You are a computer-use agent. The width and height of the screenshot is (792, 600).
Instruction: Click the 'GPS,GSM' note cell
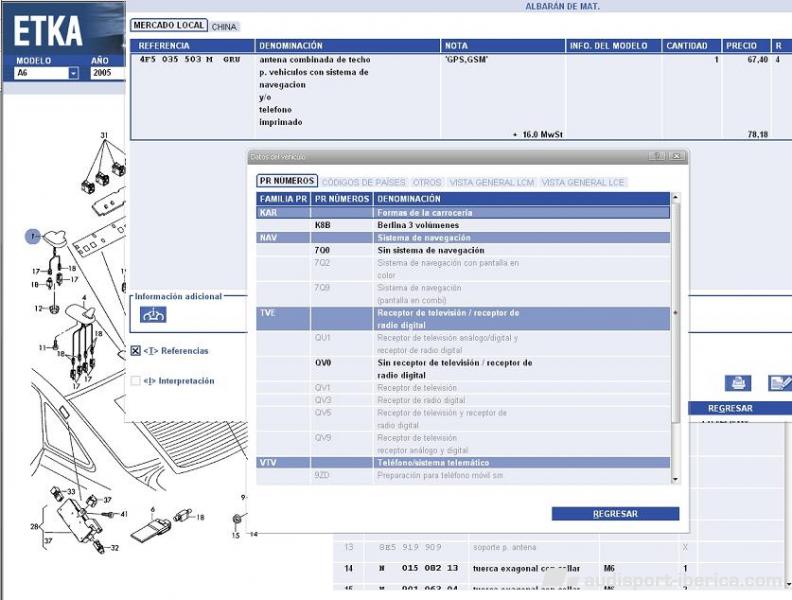coord(466,60)
